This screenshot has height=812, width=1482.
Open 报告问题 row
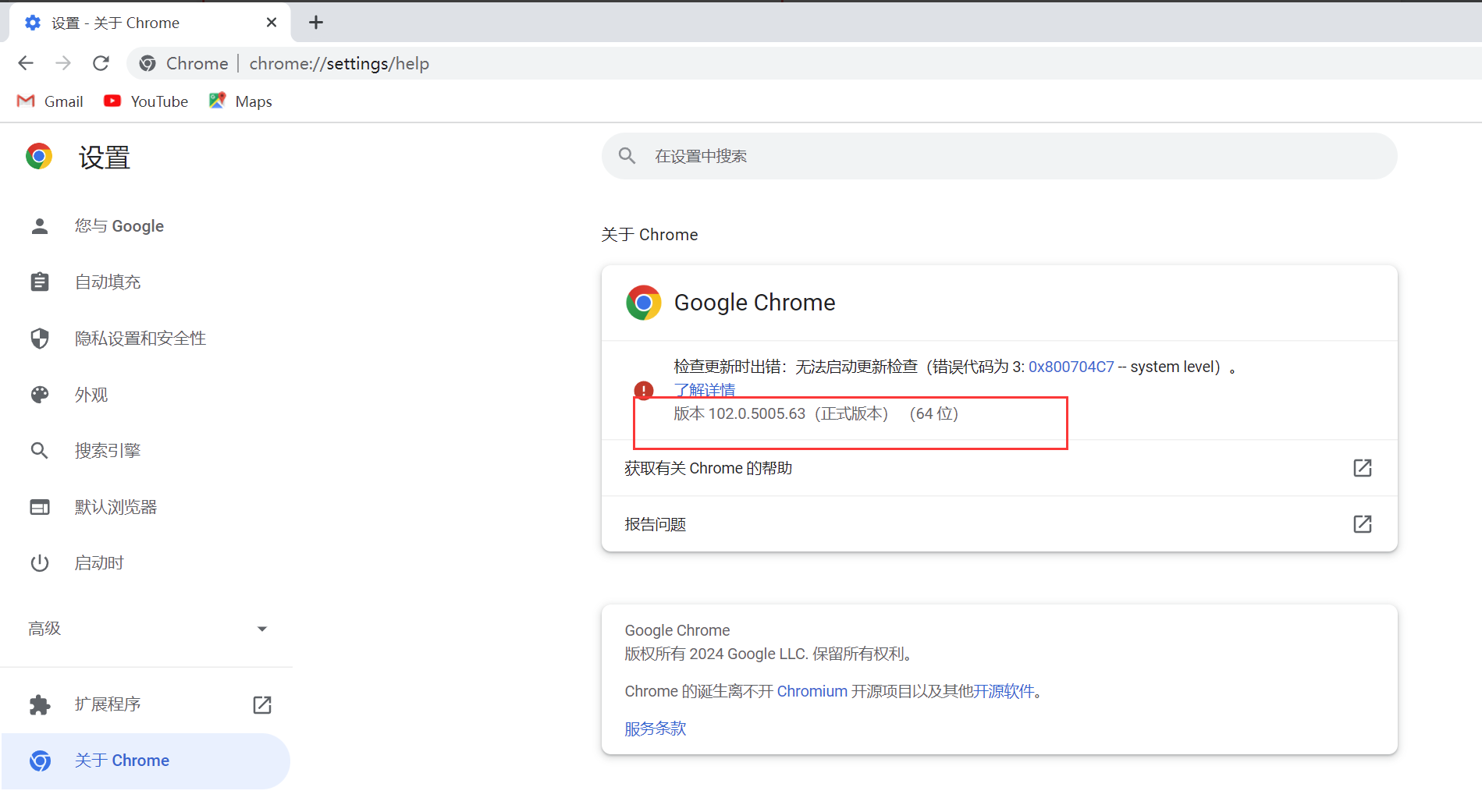(999, 524)
